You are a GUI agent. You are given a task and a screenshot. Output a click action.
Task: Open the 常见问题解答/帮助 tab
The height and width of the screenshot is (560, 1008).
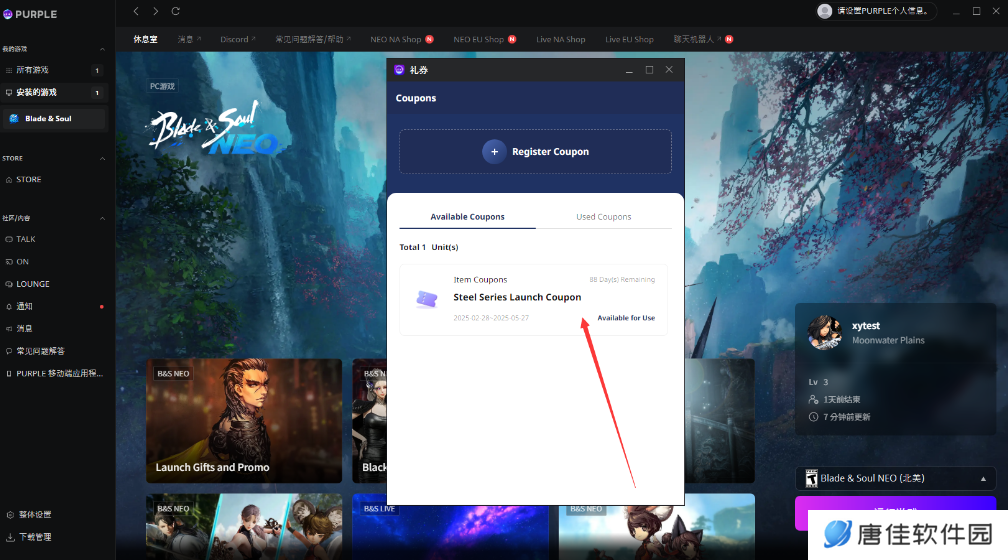coord(313,39)
